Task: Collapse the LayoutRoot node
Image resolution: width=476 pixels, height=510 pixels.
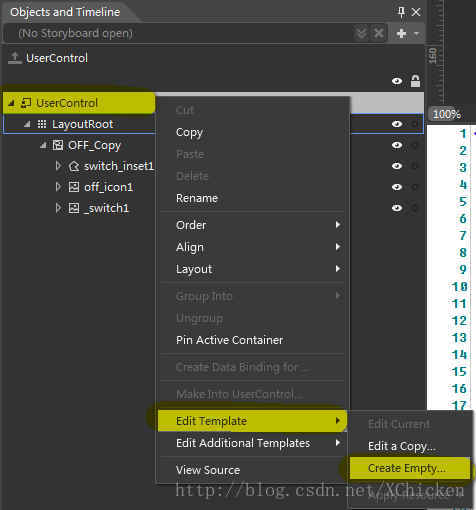Action: 27,124
